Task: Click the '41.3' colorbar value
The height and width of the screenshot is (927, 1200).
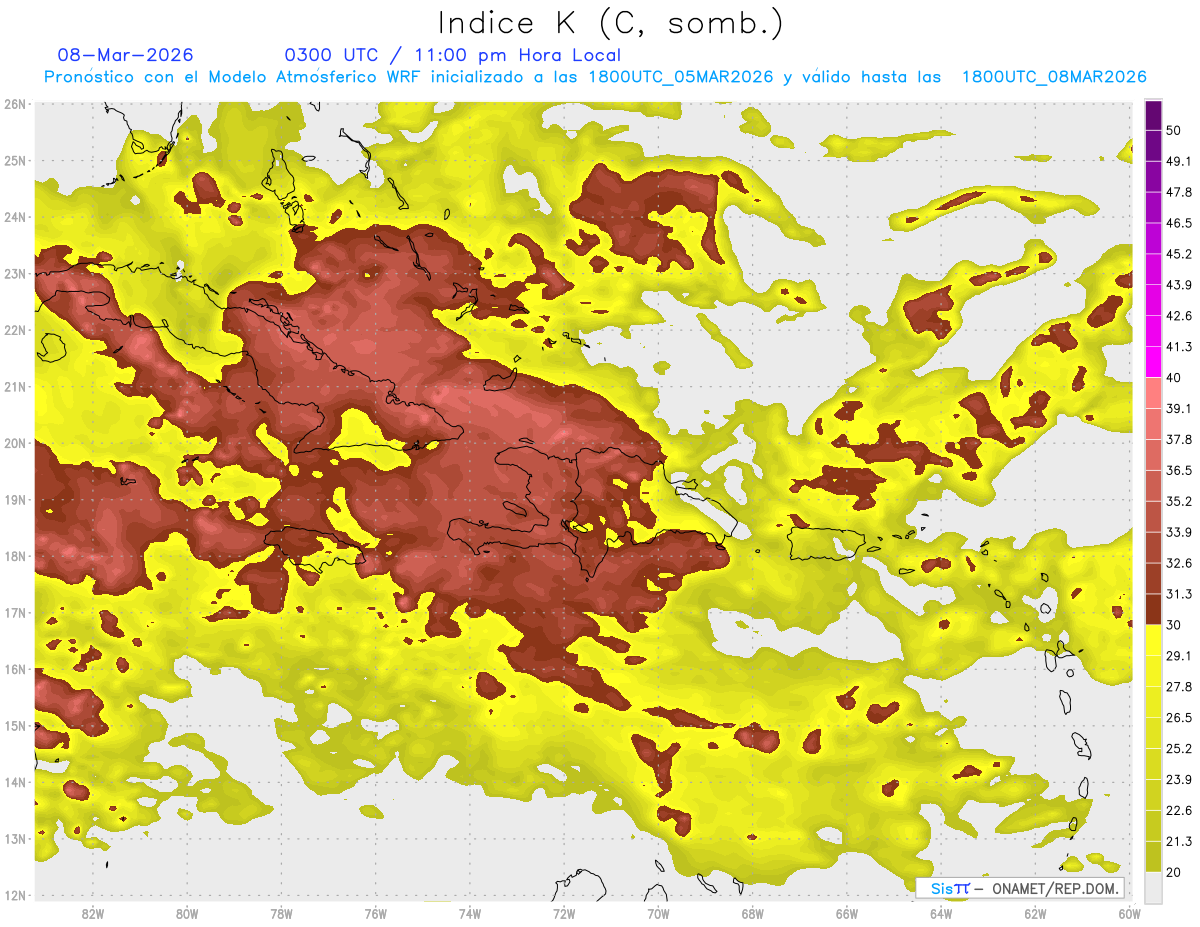Action: [1178, 347]
